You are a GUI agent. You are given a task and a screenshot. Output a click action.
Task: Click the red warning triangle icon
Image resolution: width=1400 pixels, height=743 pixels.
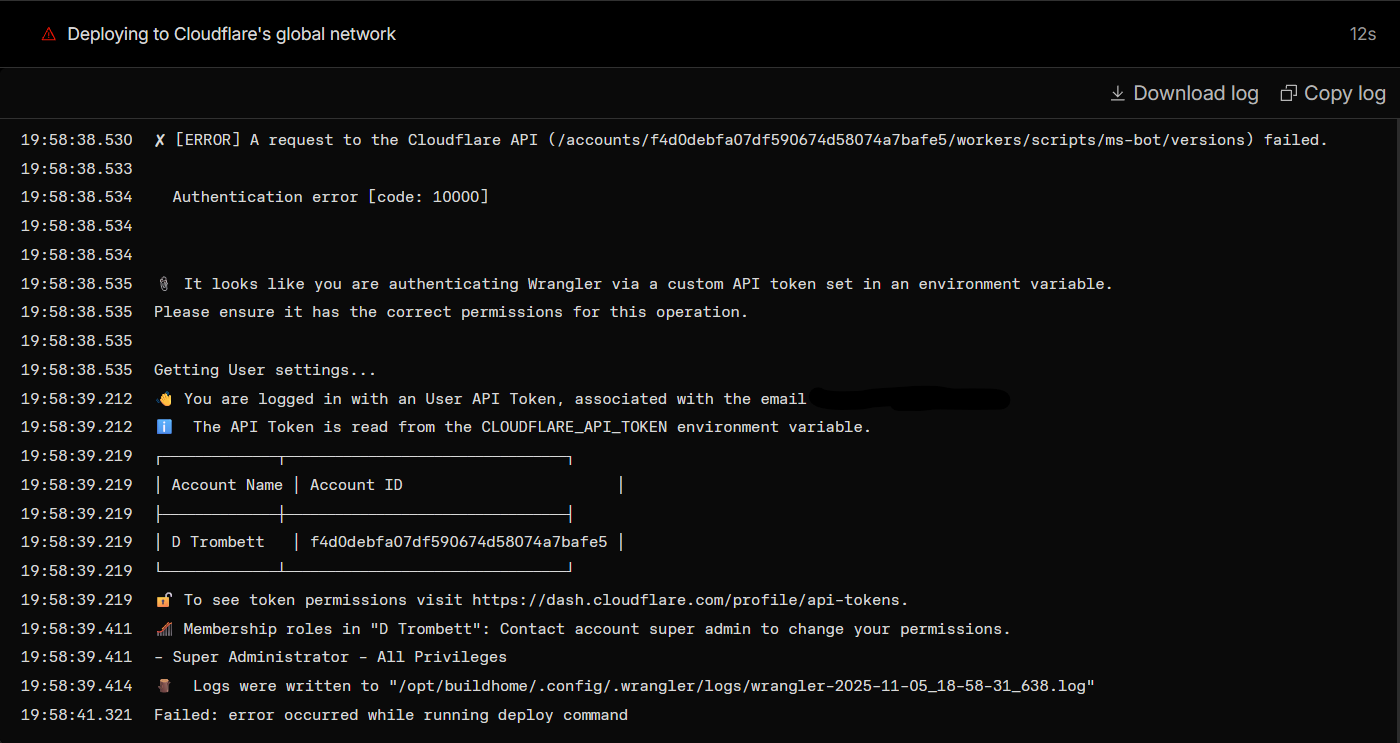pos(48,34)
